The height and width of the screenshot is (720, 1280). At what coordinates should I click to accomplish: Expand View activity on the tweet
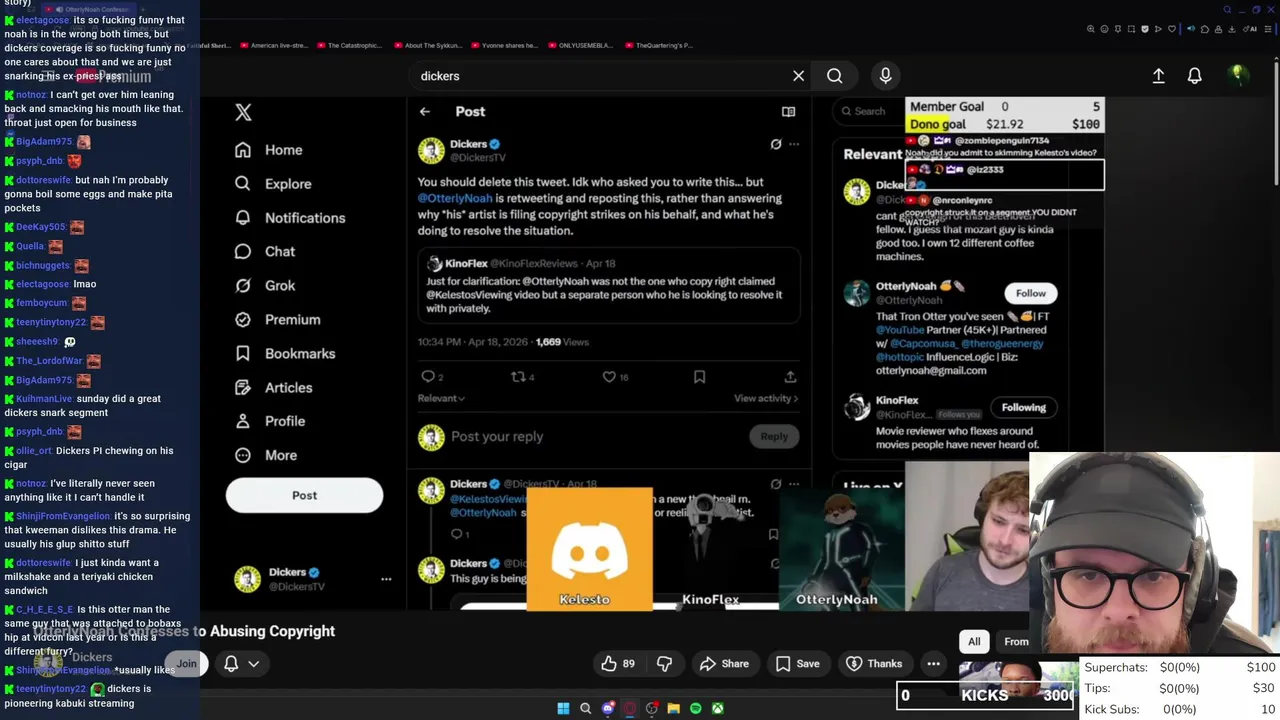point(766,398)
